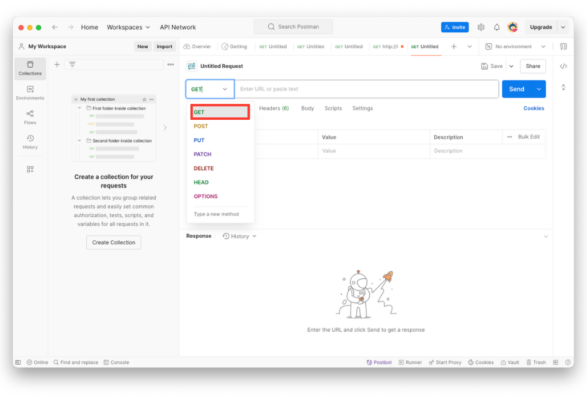Switch to the Scripts tab

pyautogui.click(x=333, y=108)
